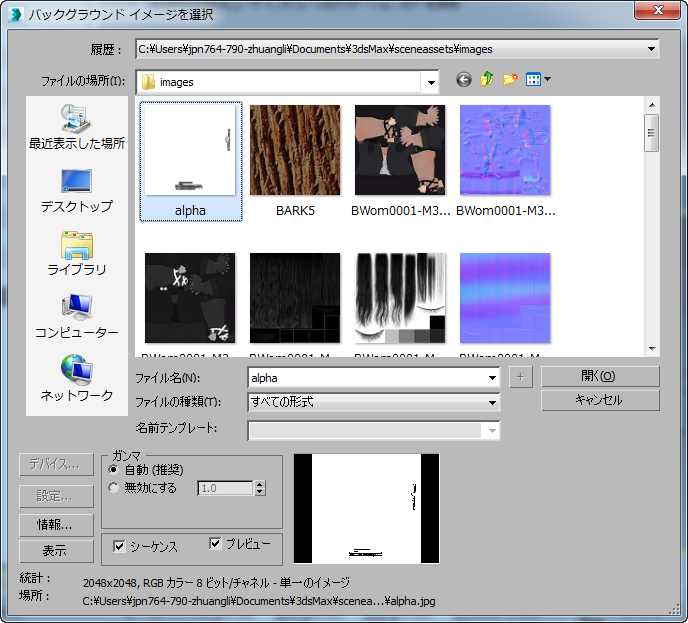
Task: Select the dark hair texture thumbnail
Action: (x=295, y=298)
